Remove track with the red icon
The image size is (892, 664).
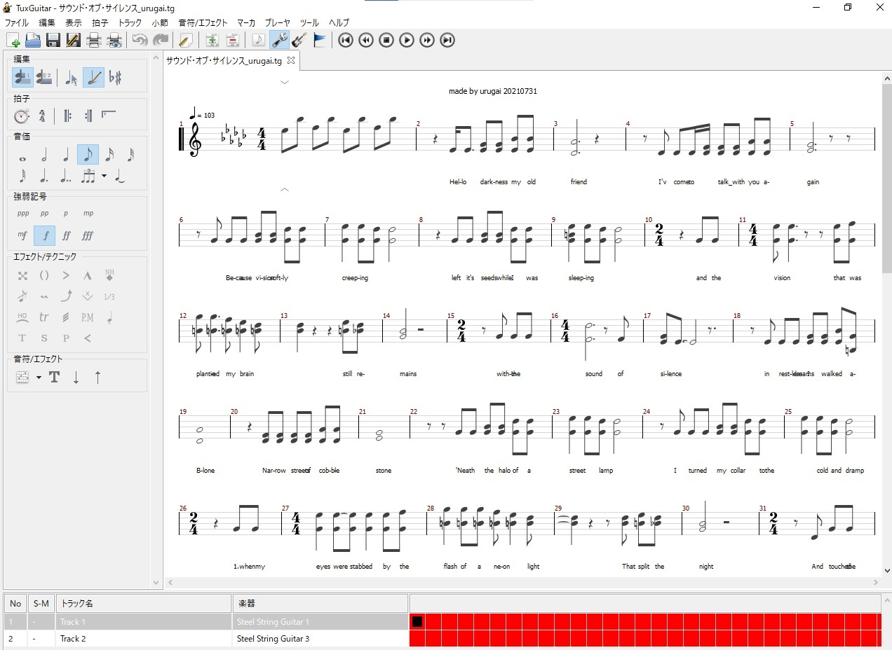[x=232, y=40]
